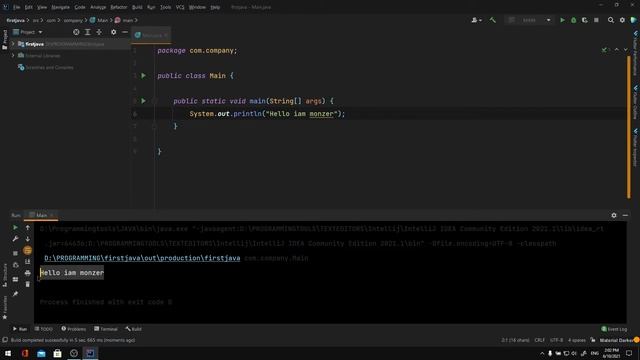Open the Run tool window button at bottom

point(20,329)
